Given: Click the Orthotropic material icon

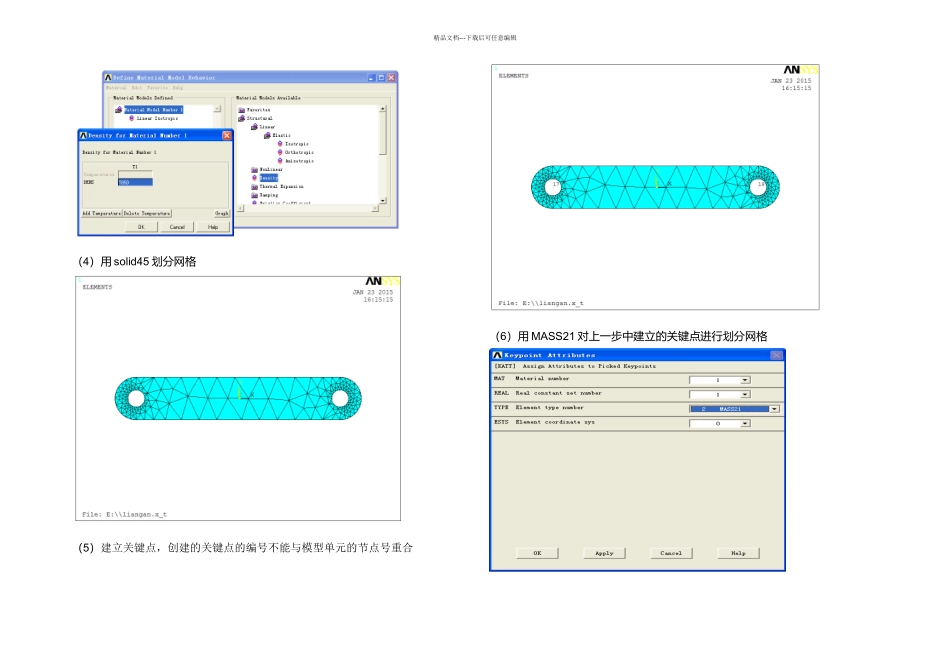Looking at the screenshot, I should 280,152.
